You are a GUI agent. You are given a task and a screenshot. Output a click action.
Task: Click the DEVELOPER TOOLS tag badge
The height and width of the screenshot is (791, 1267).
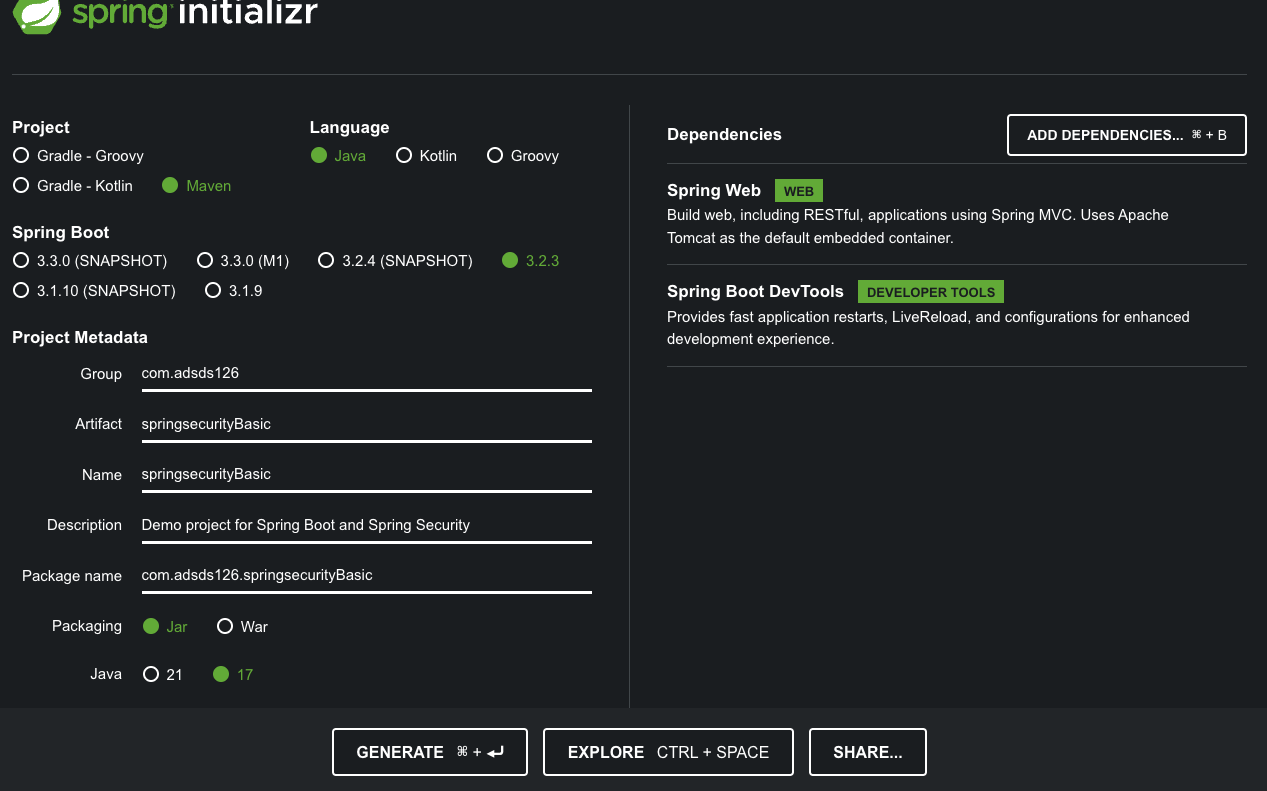931,292
